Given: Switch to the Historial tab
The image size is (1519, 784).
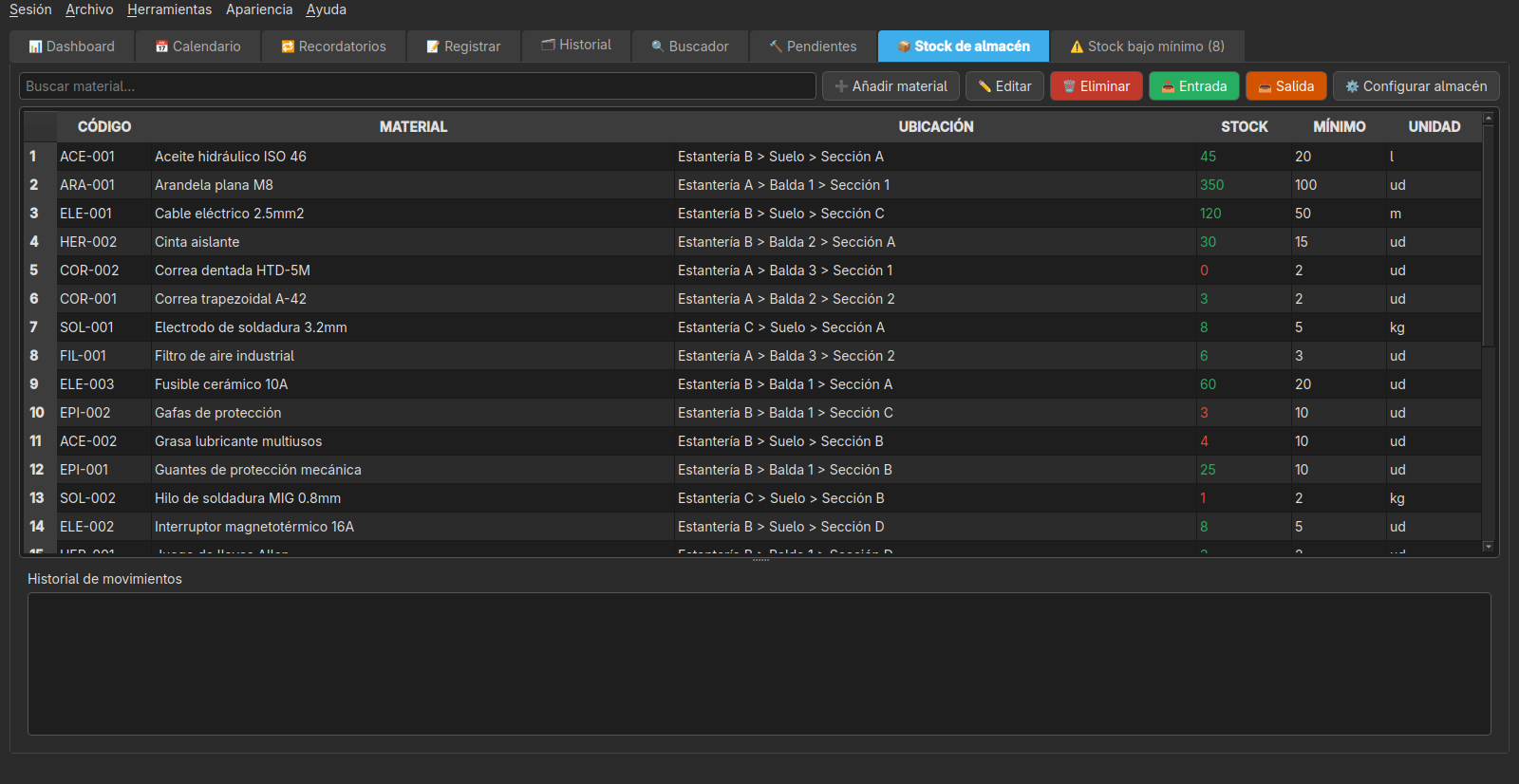Looking at the screenshot, I should tap(576, 46).
